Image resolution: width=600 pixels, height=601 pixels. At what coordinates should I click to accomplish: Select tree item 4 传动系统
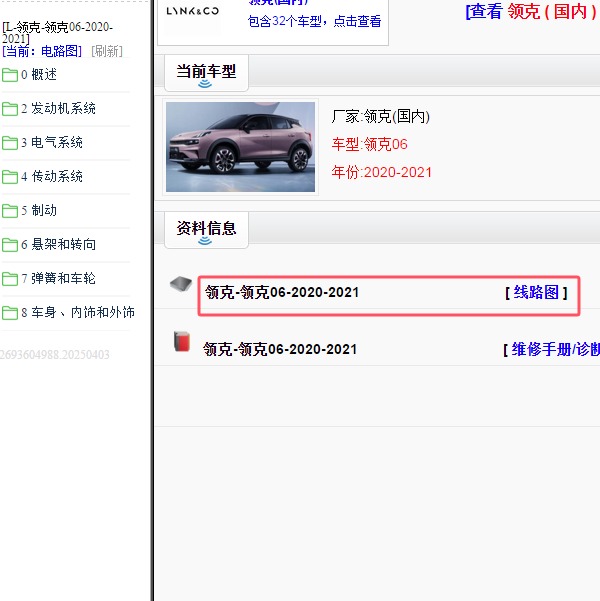coord(52,176)
